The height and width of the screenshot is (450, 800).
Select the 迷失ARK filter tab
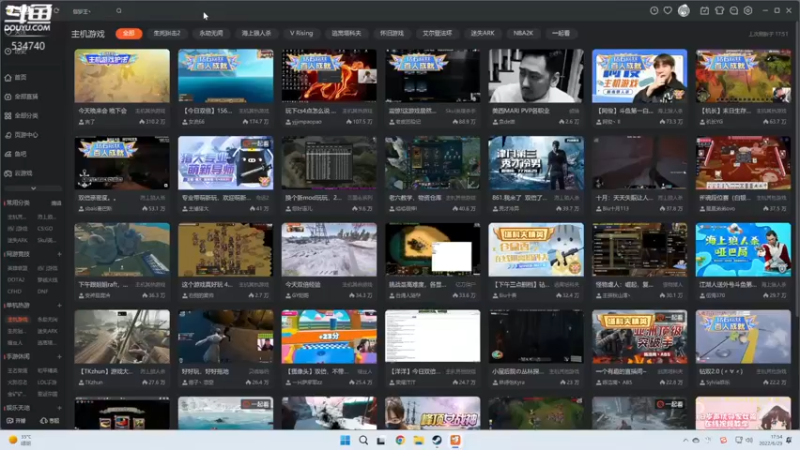[x=482, y=33]
